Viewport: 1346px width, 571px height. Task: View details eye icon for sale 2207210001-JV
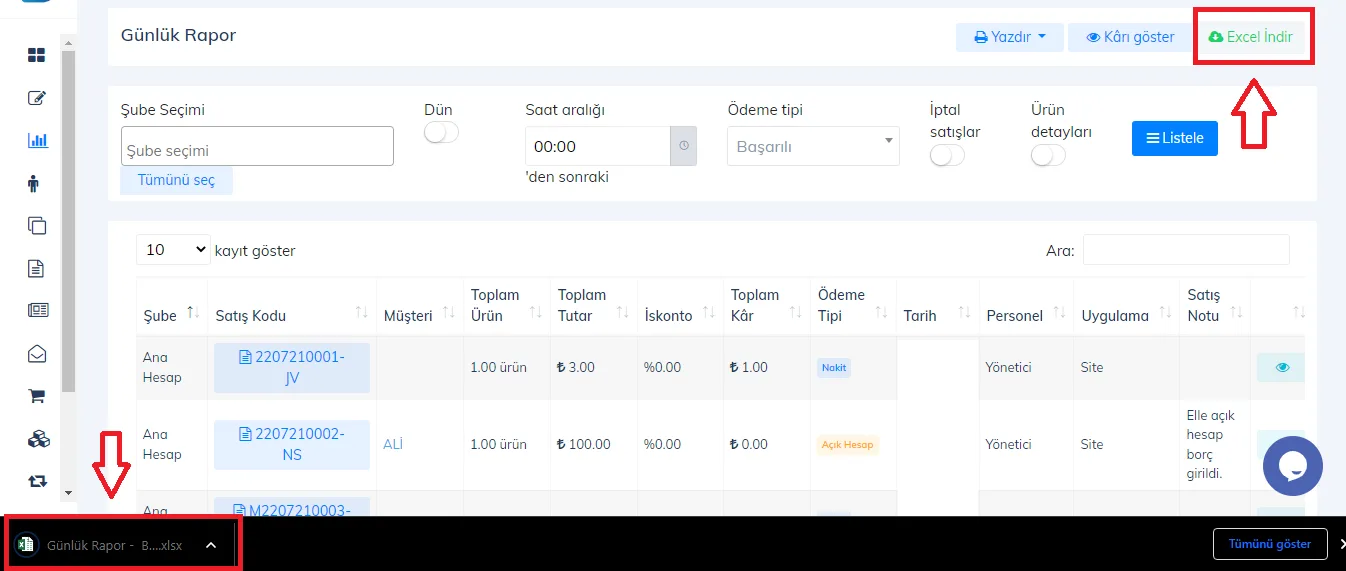(1282, 368)
